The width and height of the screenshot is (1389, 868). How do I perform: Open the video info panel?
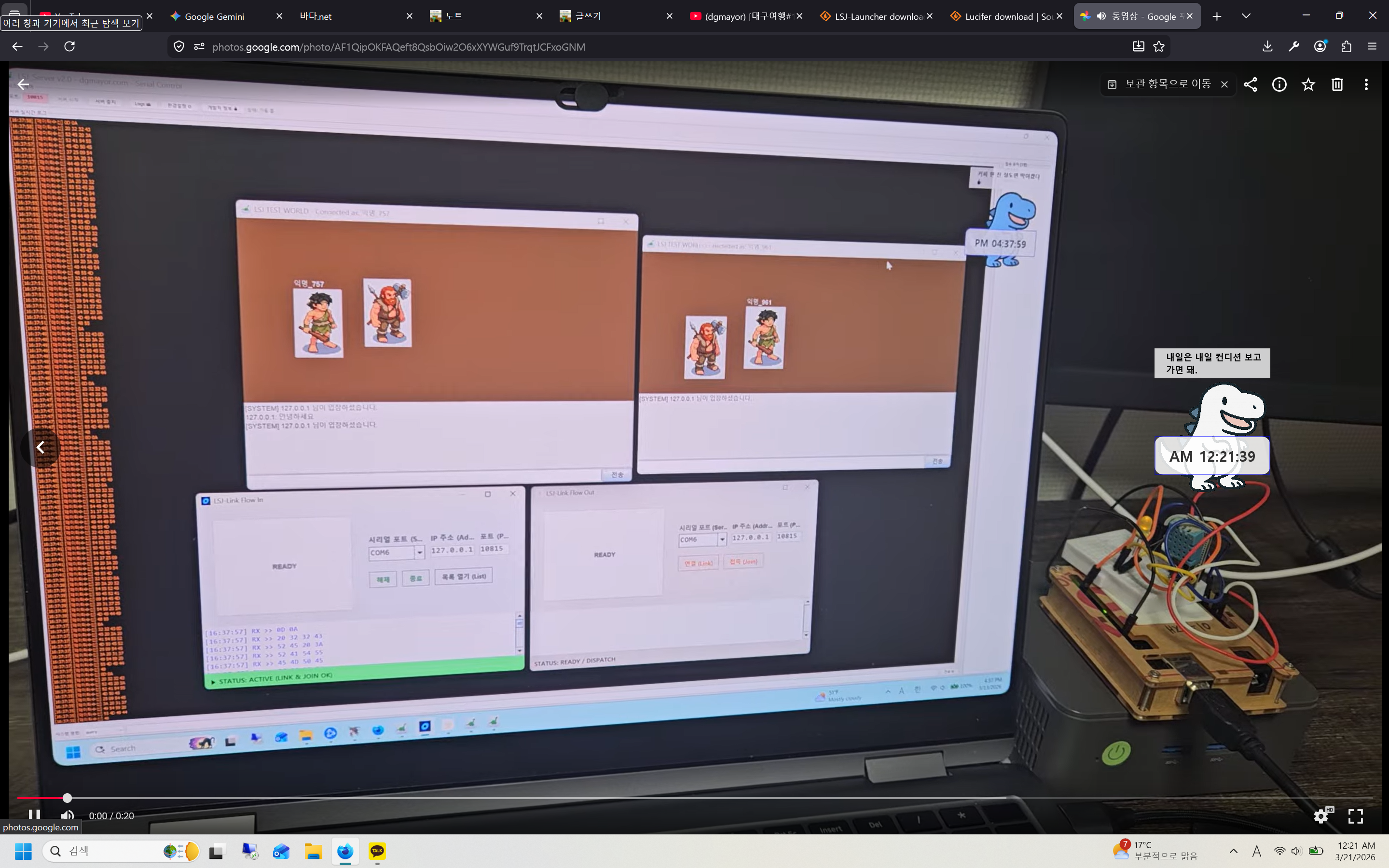1279,84
